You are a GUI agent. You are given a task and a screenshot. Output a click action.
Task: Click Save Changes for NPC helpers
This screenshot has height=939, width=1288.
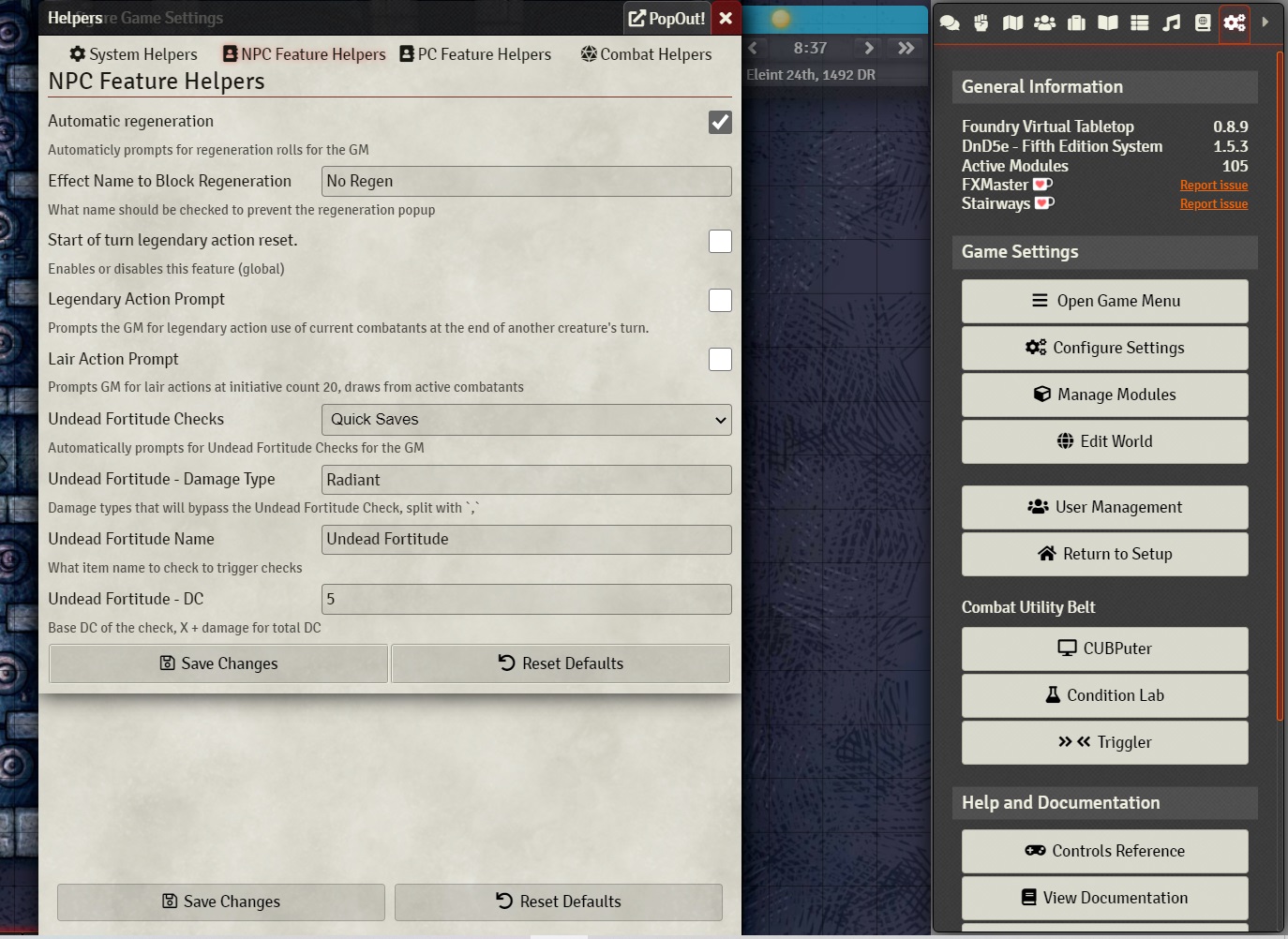[217, 663]
